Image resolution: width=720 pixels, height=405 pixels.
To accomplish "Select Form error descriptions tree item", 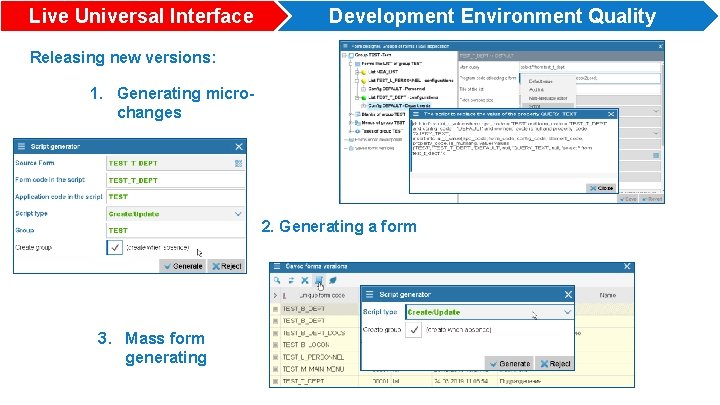I will pos(377,140).
